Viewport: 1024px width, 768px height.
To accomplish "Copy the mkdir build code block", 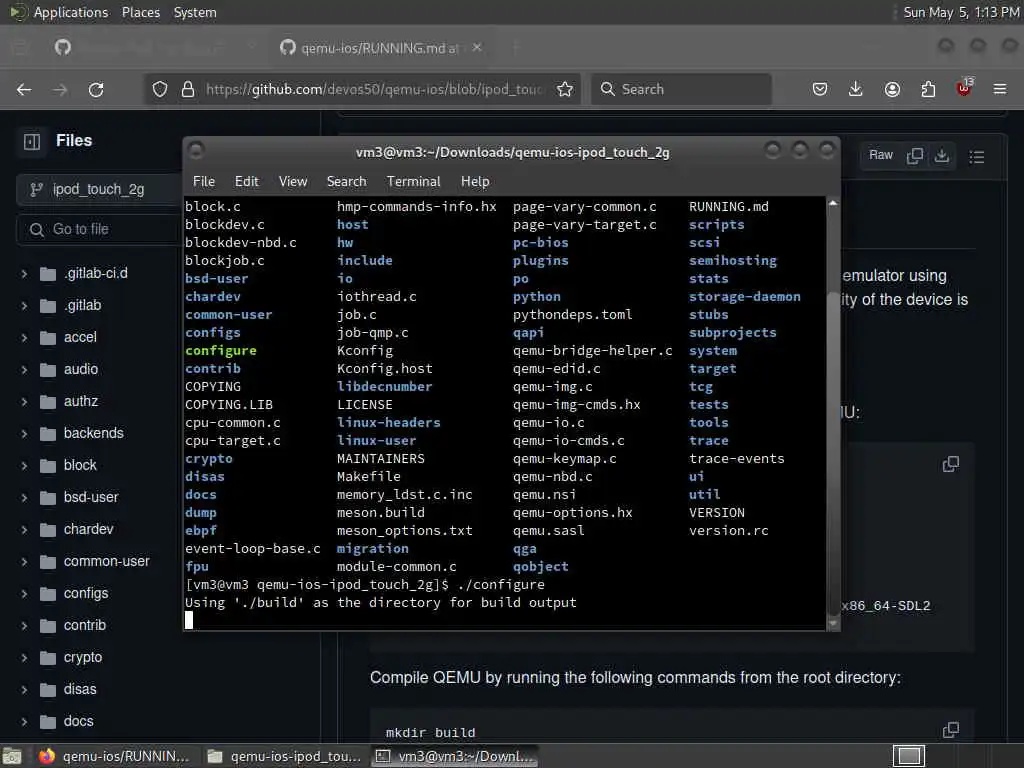I will tap(951, 730).
